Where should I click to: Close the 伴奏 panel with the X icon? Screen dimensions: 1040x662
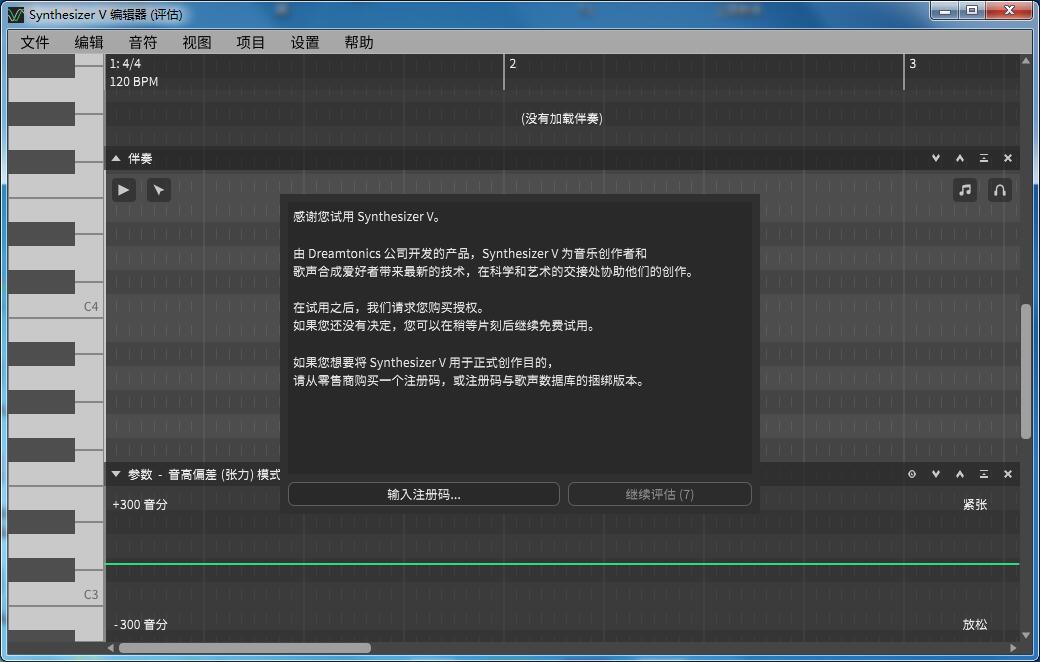coord(1008,158)
